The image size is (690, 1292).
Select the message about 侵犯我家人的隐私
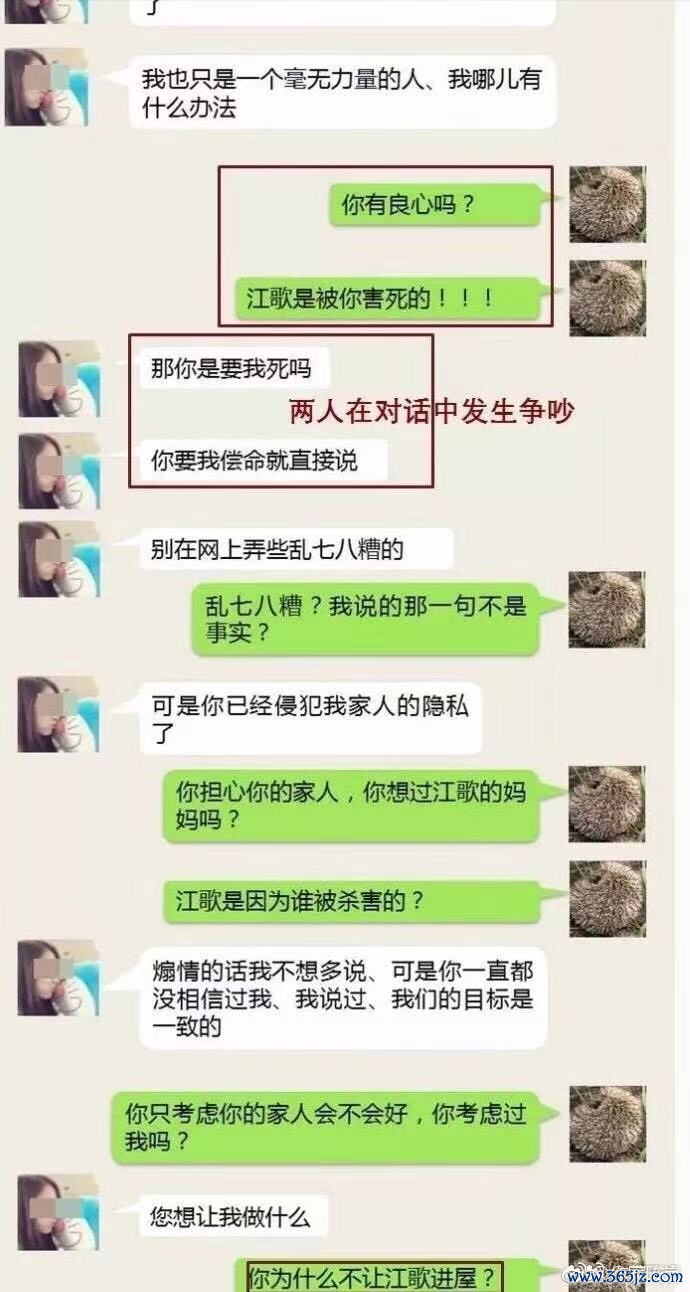click(x=310, y=719)
